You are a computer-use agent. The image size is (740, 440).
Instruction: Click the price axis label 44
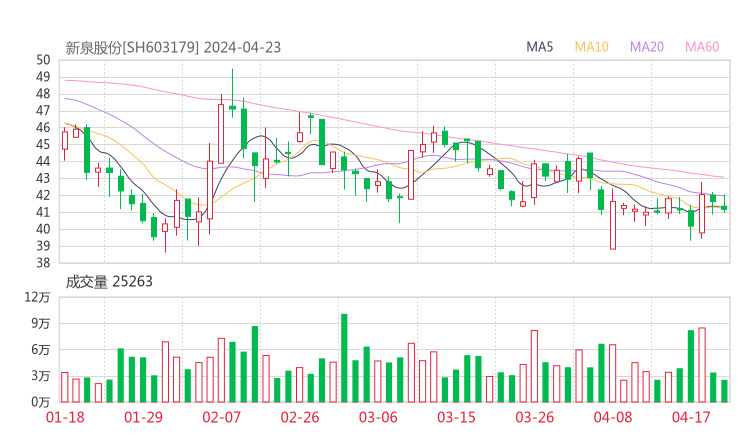43,161
